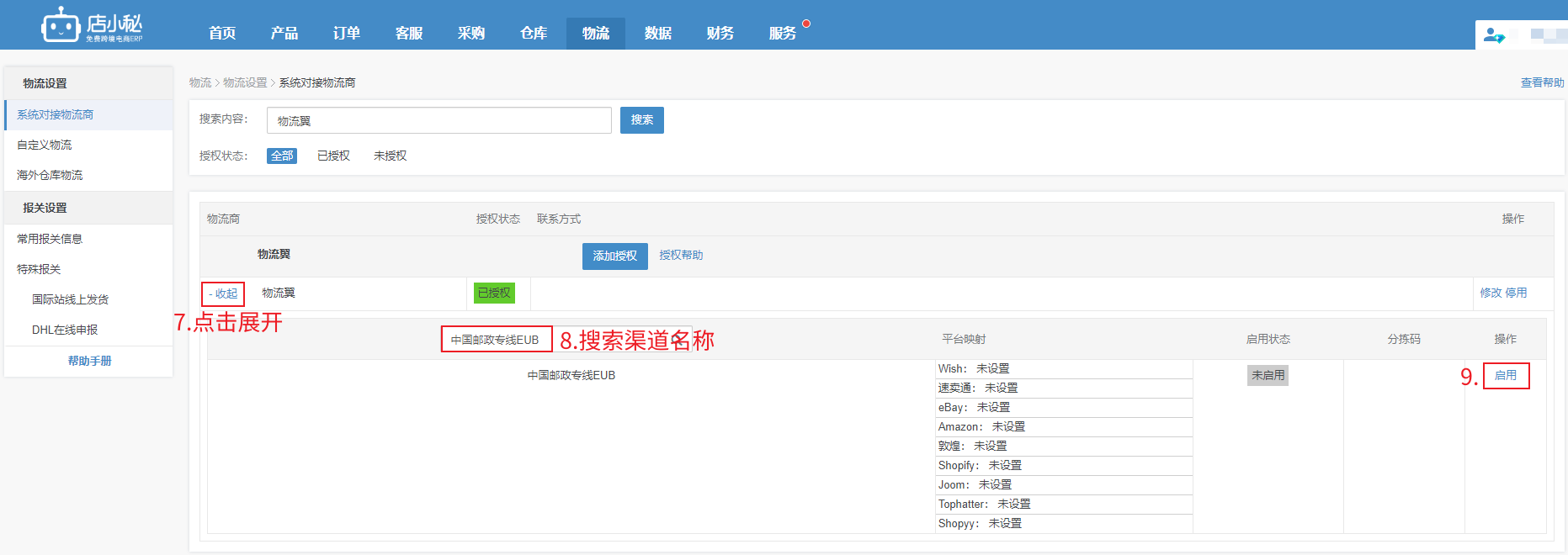This screenshot has width=1568, height=555.
Task: Click the 添加授权 button
Action: click(615, 256)
